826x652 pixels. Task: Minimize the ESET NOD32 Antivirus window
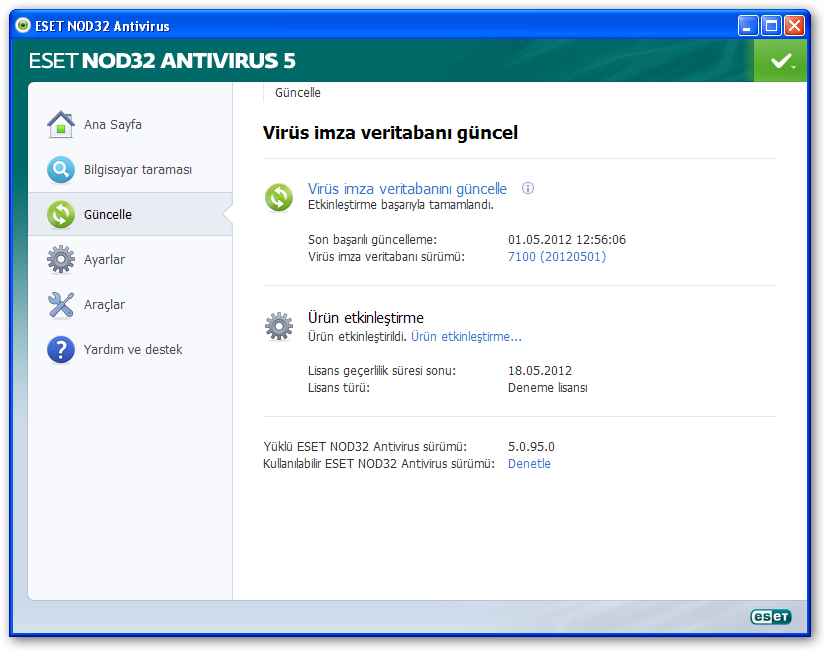[748, 25]
